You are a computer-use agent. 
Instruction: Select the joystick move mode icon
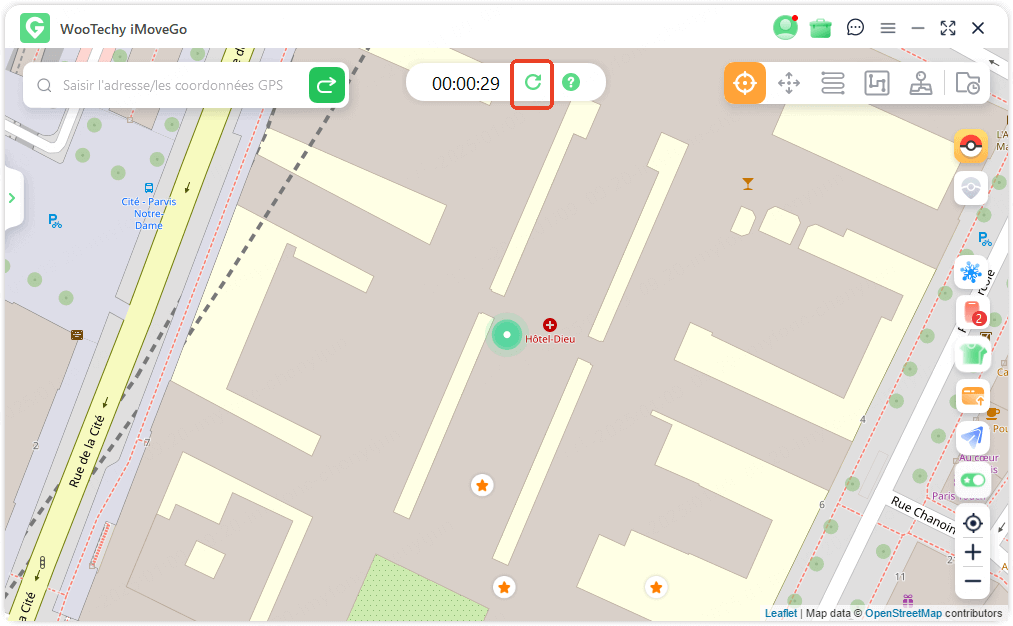pos(789,83)
